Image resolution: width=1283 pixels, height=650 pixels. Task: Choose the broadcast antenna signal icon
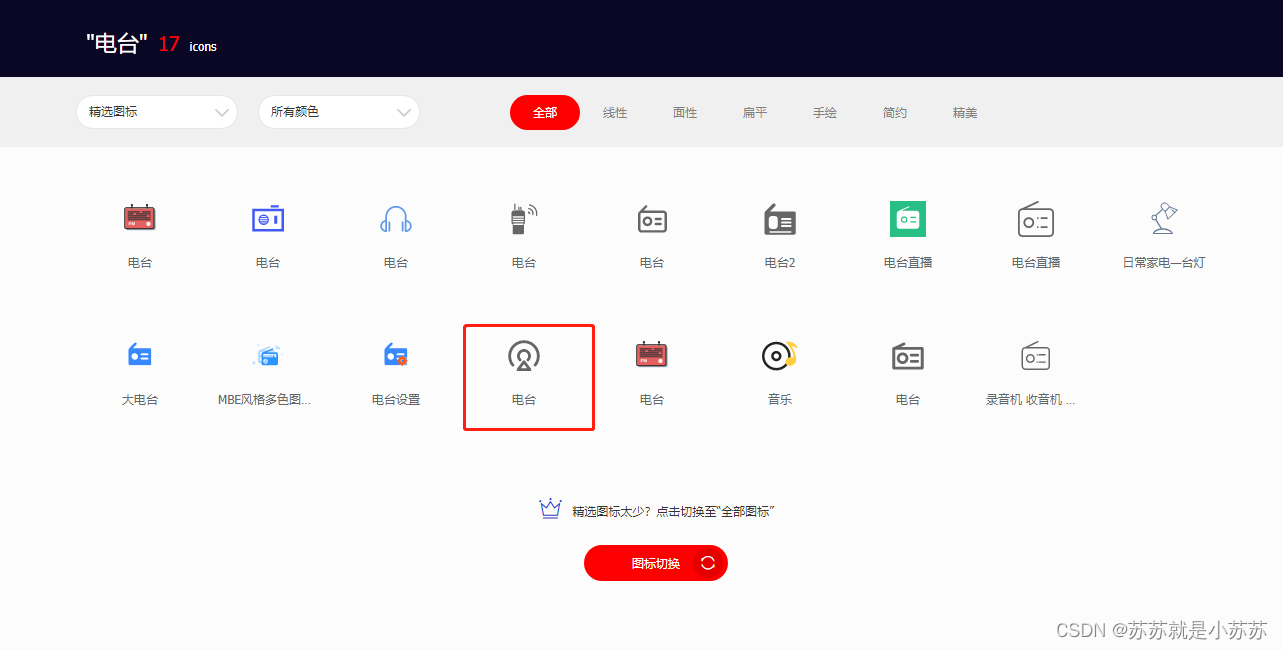pos(524,355)
